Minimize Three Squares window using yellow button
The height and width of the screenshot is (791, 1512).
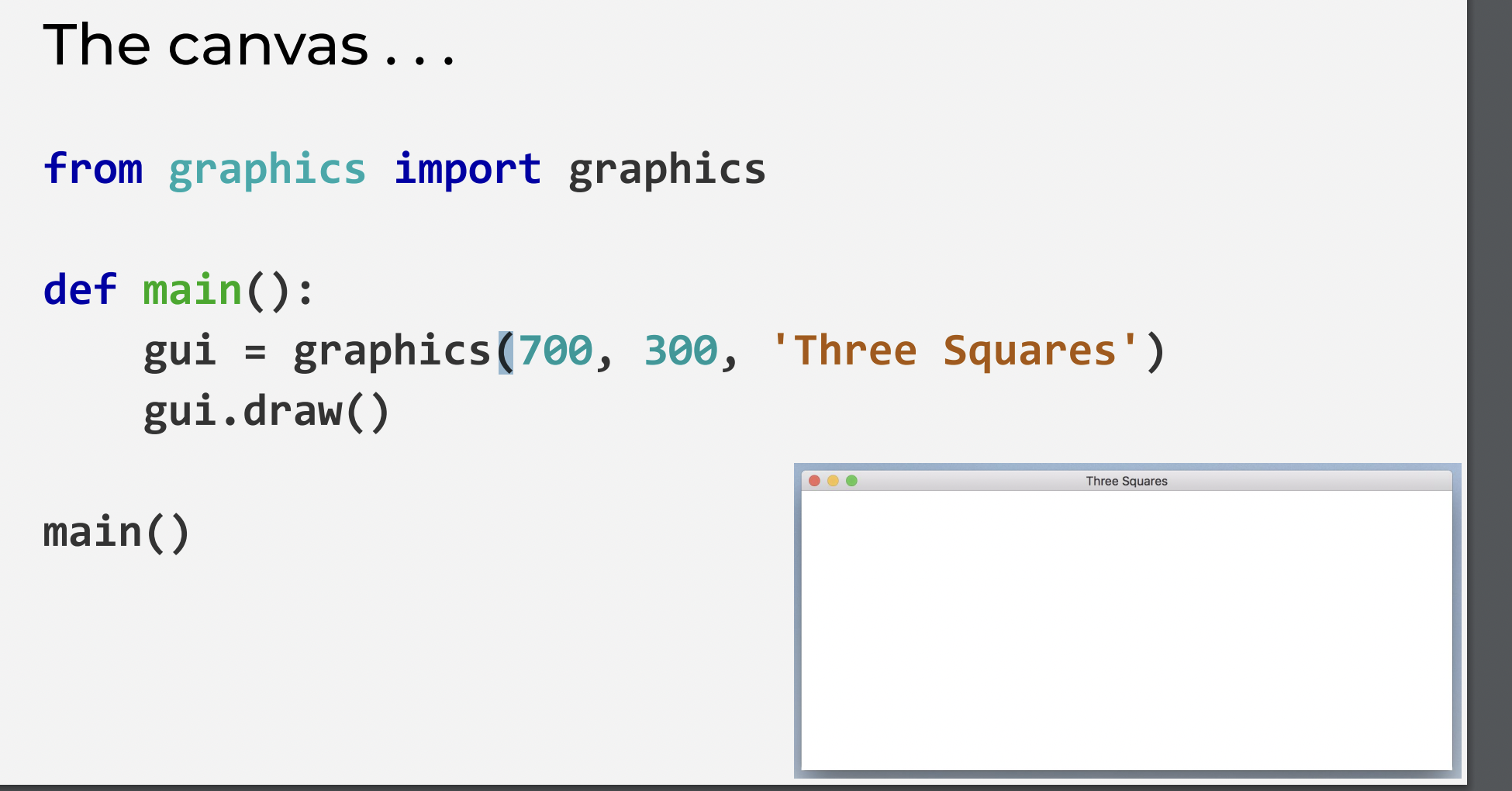(x=833, y=481)
